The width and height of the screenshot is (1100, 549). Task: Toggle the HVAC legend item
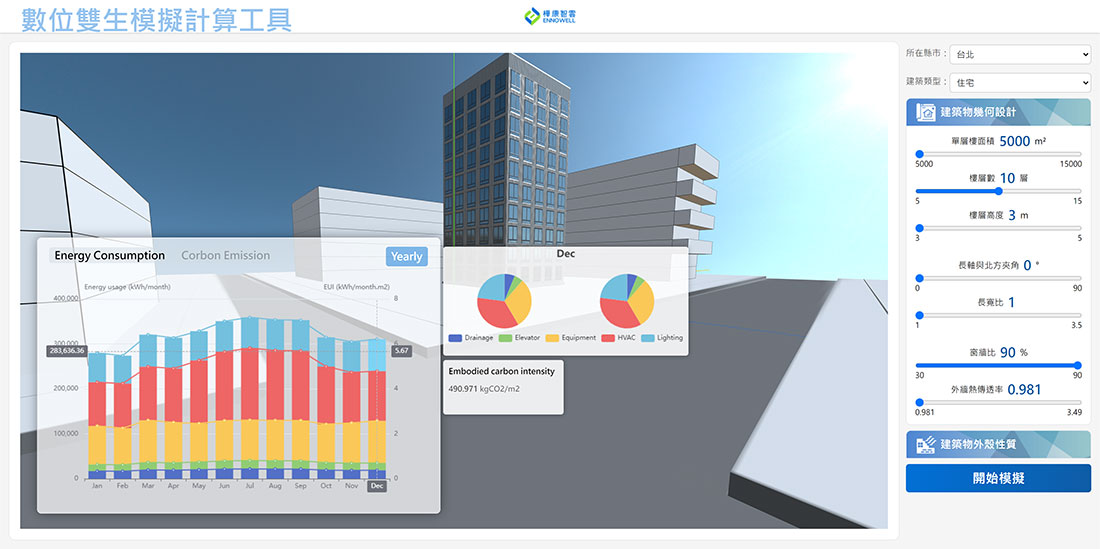619,338
